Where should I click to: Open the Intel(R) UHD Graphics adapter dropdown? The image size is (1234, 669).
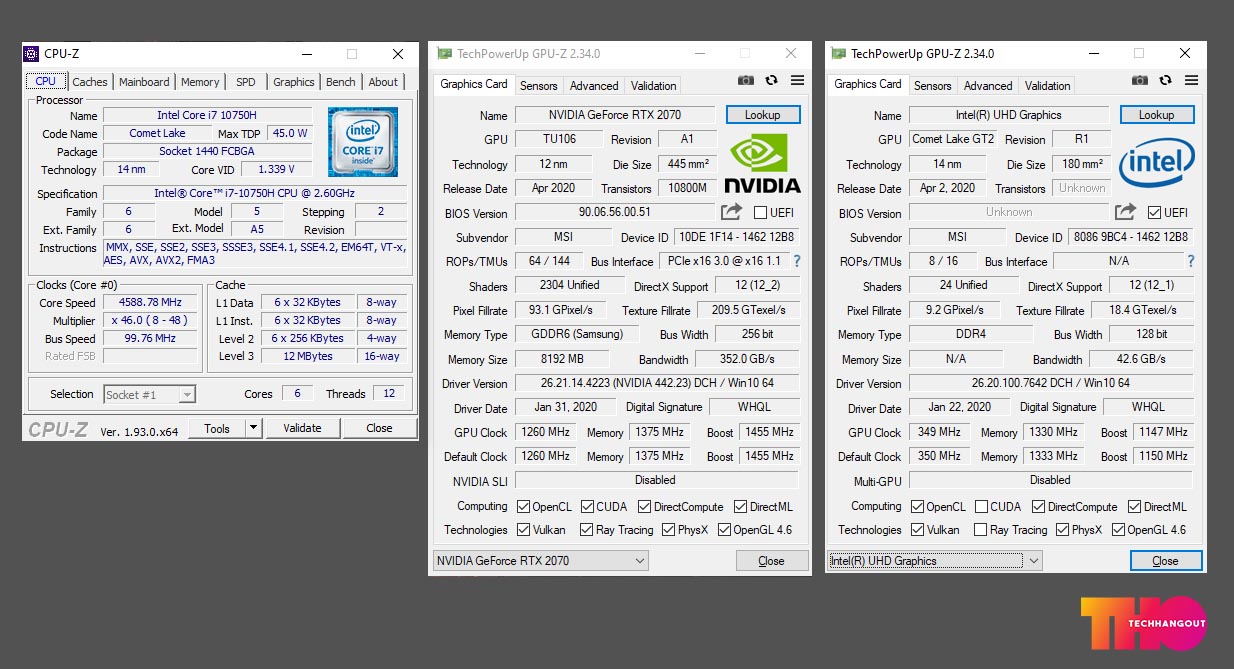click(x=935, y=560)
